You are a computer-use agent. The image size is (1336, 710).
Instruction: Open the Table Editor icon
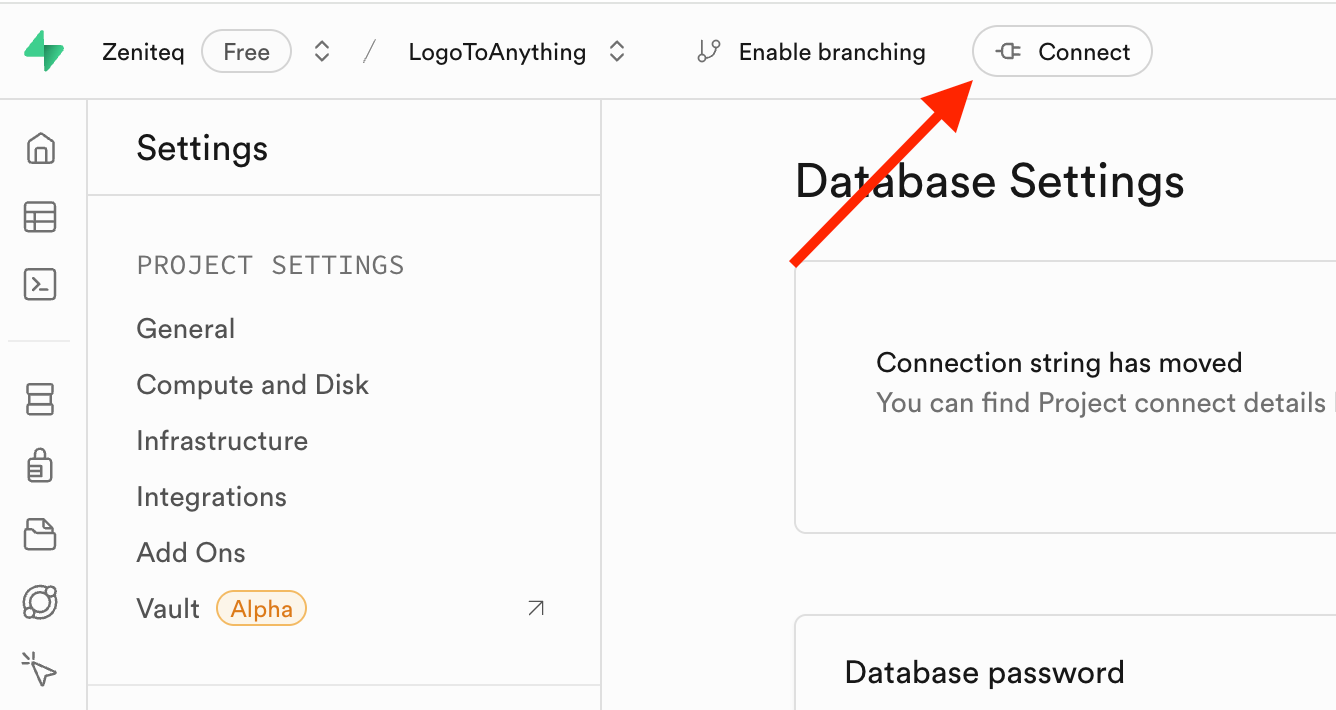point(39,217)
